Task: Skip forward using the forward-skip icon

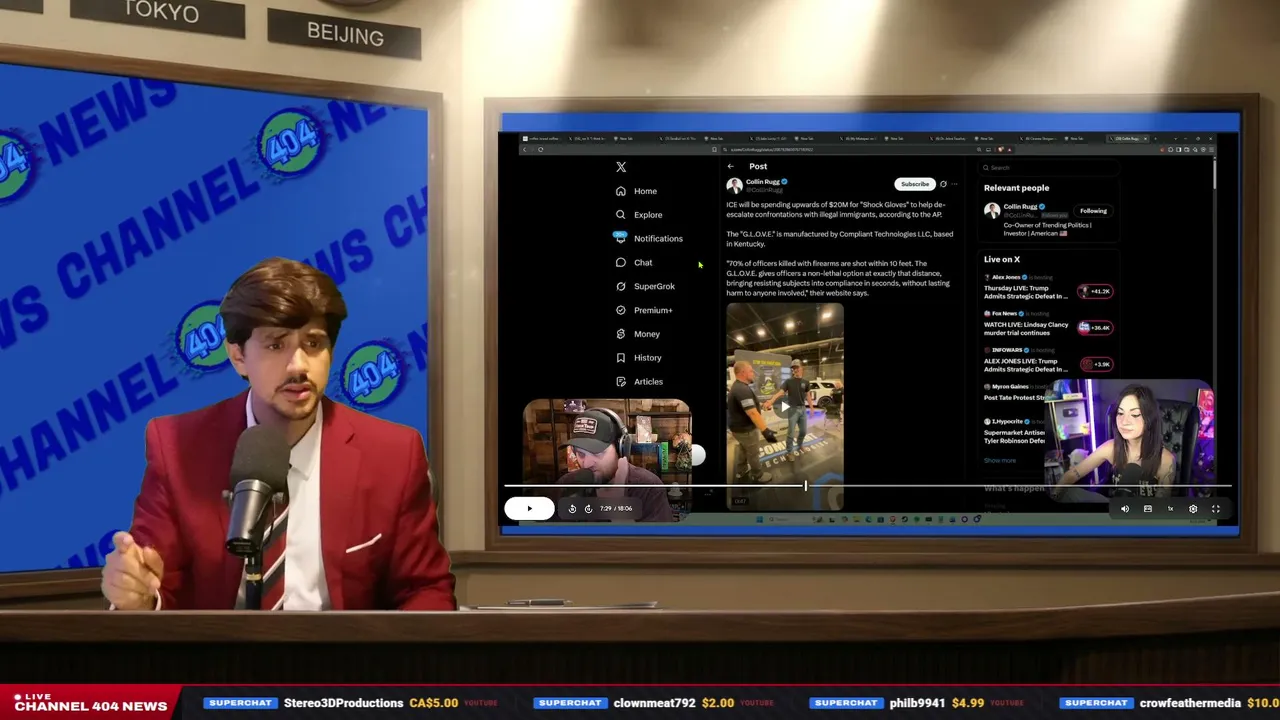Action: (588, 509)
